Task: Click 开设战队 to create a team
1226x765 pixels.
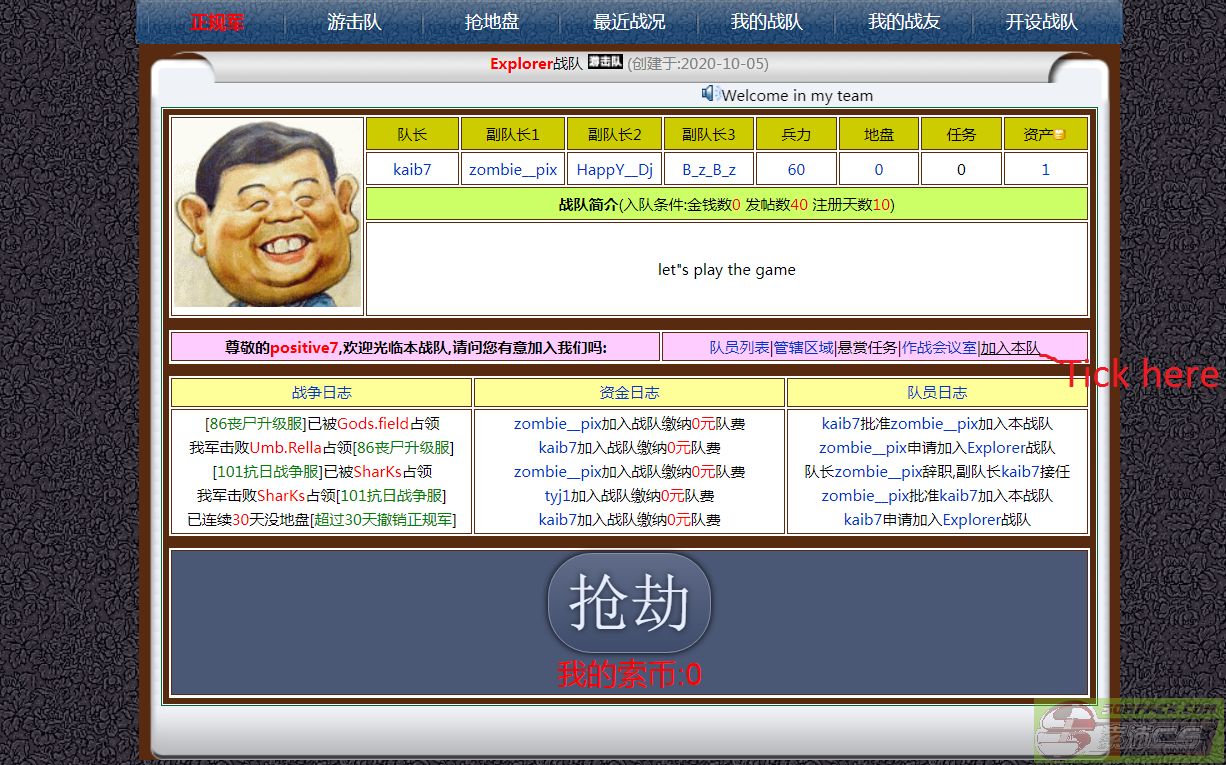Action: 1042,22
